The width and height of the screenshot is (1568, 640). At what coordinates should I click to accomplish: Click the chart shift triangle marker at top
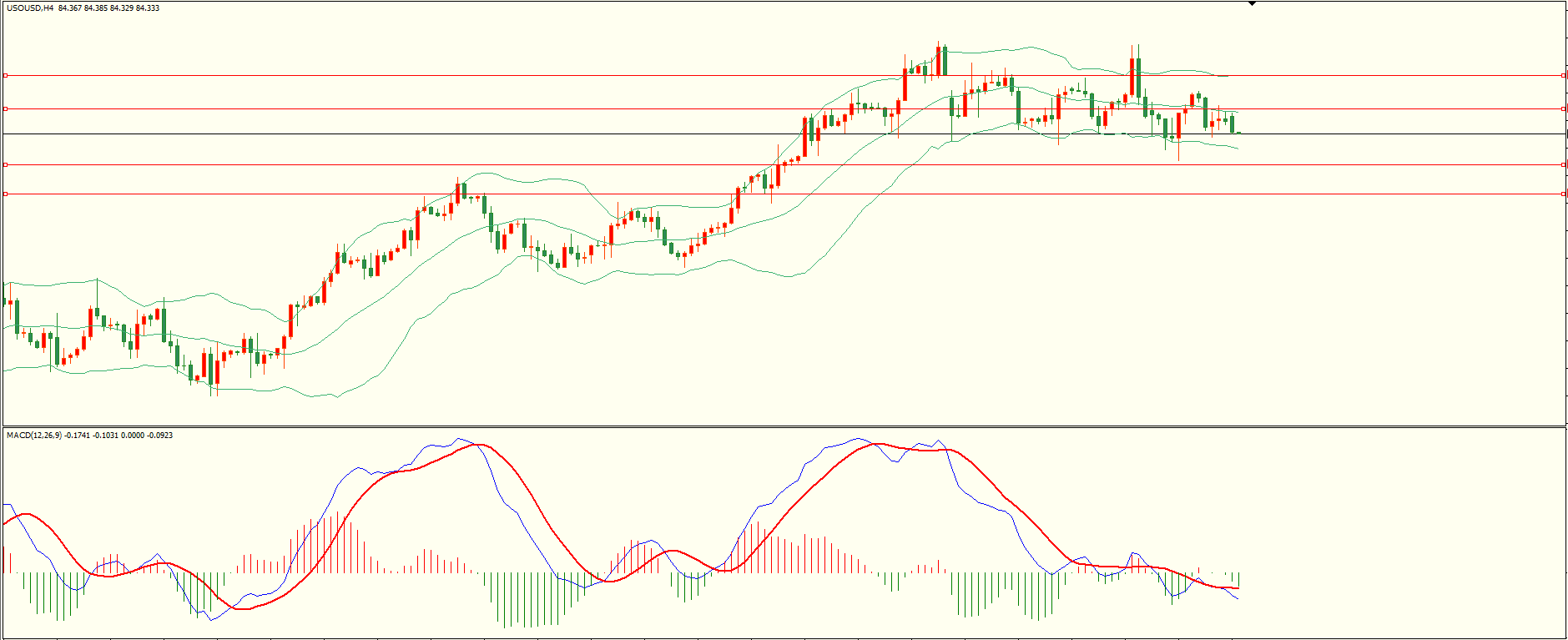(1252, 3)
